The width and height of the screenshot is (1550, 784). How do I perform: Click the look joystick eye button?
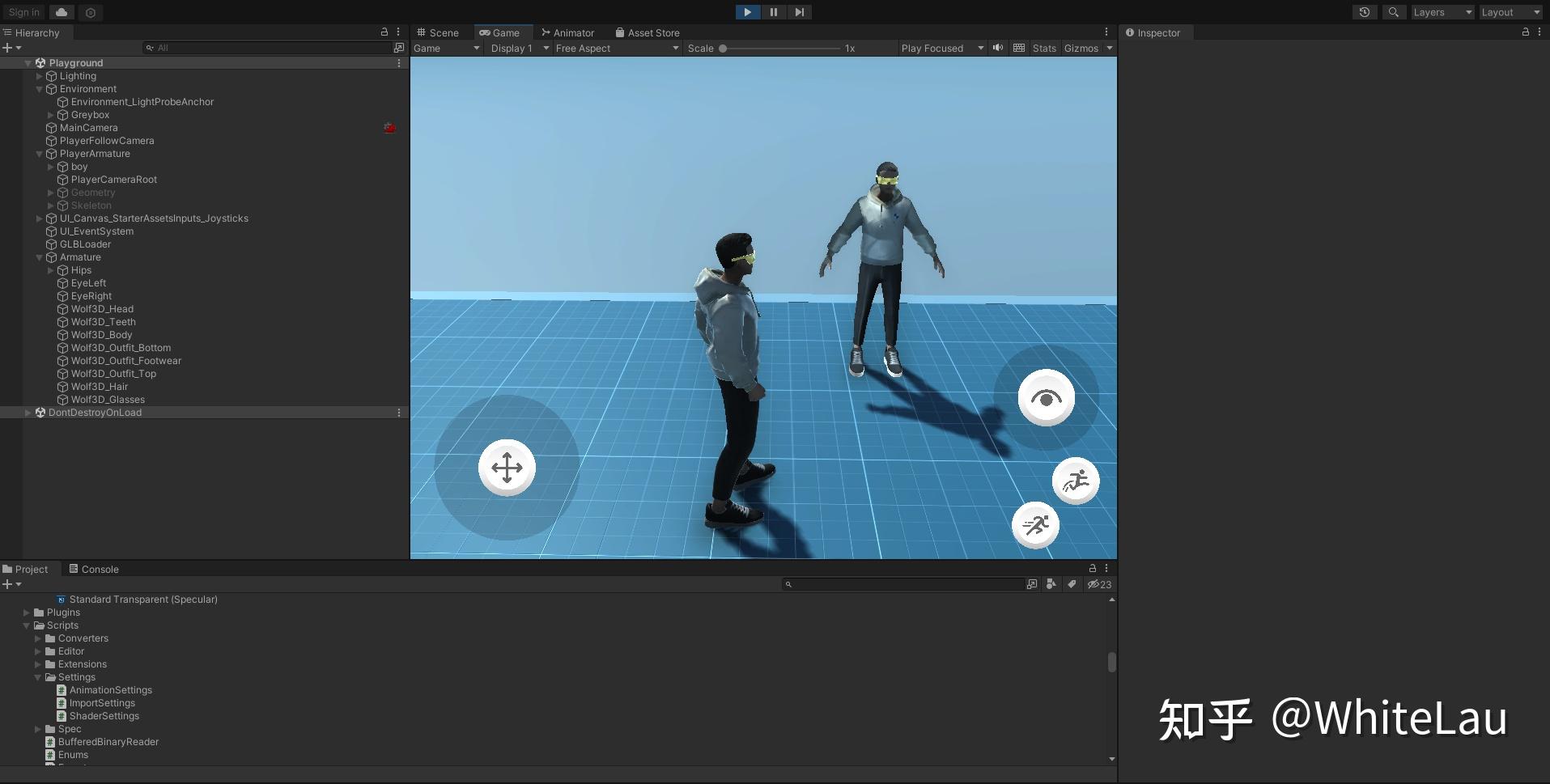[1046, 398]
